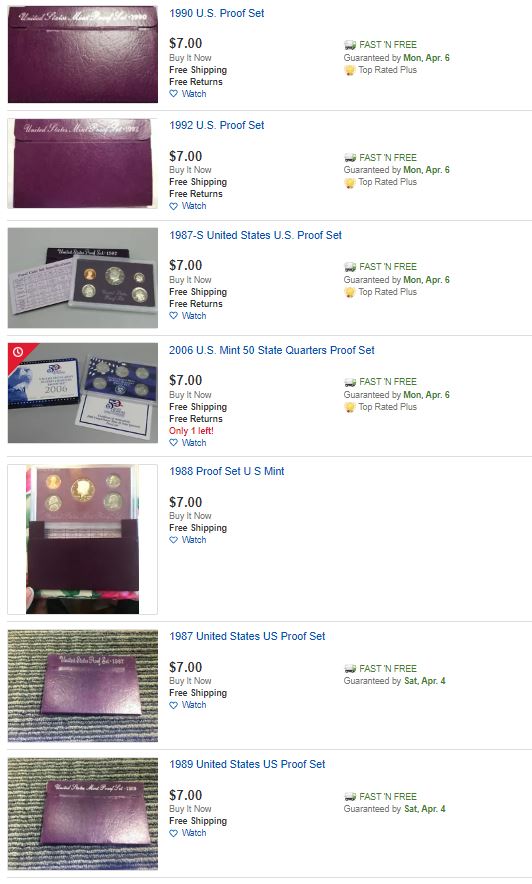Click the 1987 proof set on carpet thumbnail
Image resolution: width=532 pixels, height=884 pixels.
83,686
